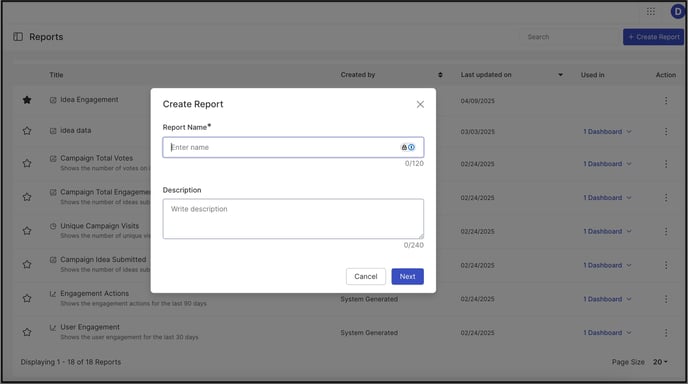The width and height of the screenshot is (688, 384).
Task: Open the apps grid icon
Action: point(651,11)
